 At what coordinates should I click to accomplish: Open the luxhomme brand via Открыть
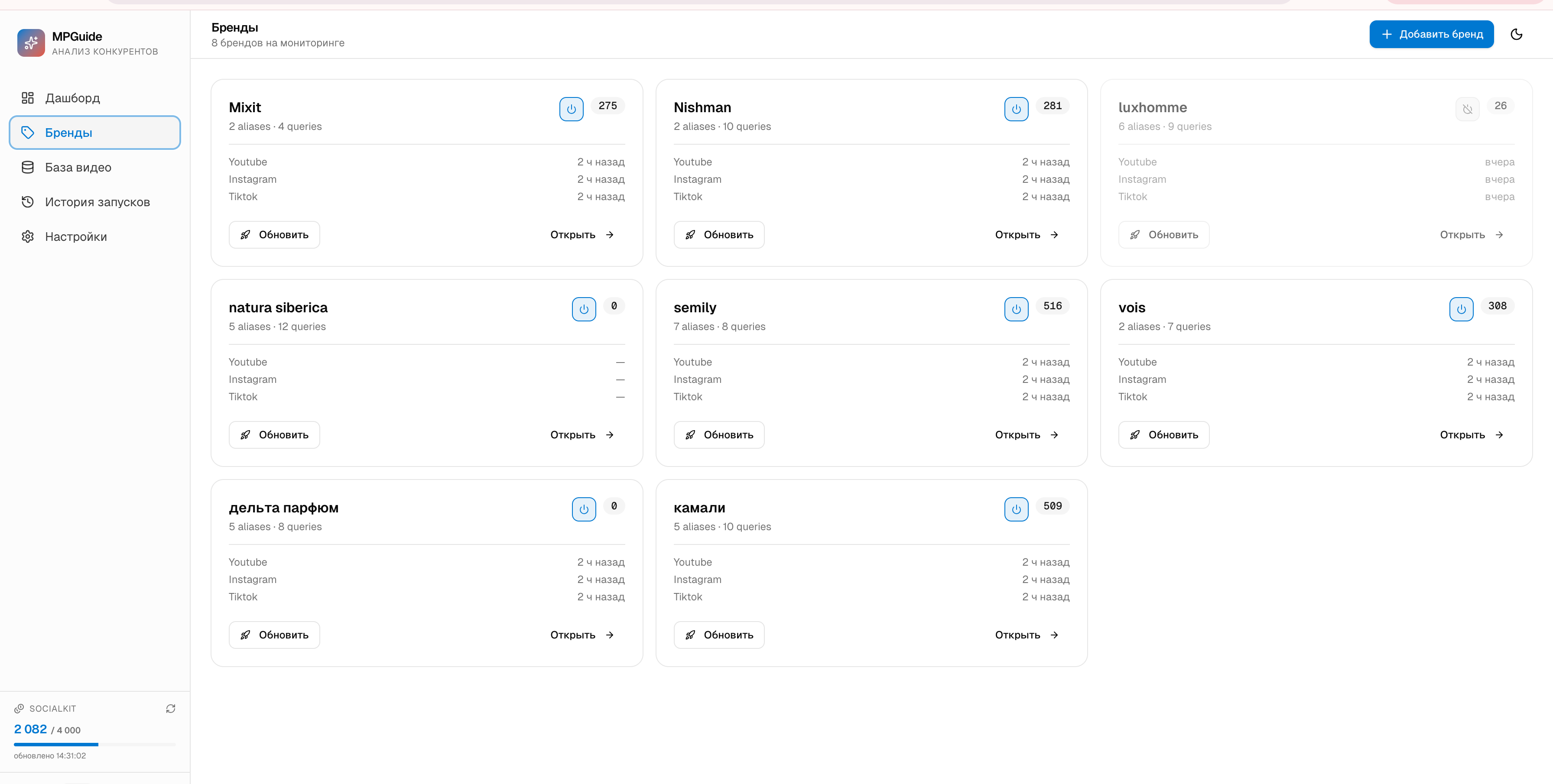[x=1472, y=235]
